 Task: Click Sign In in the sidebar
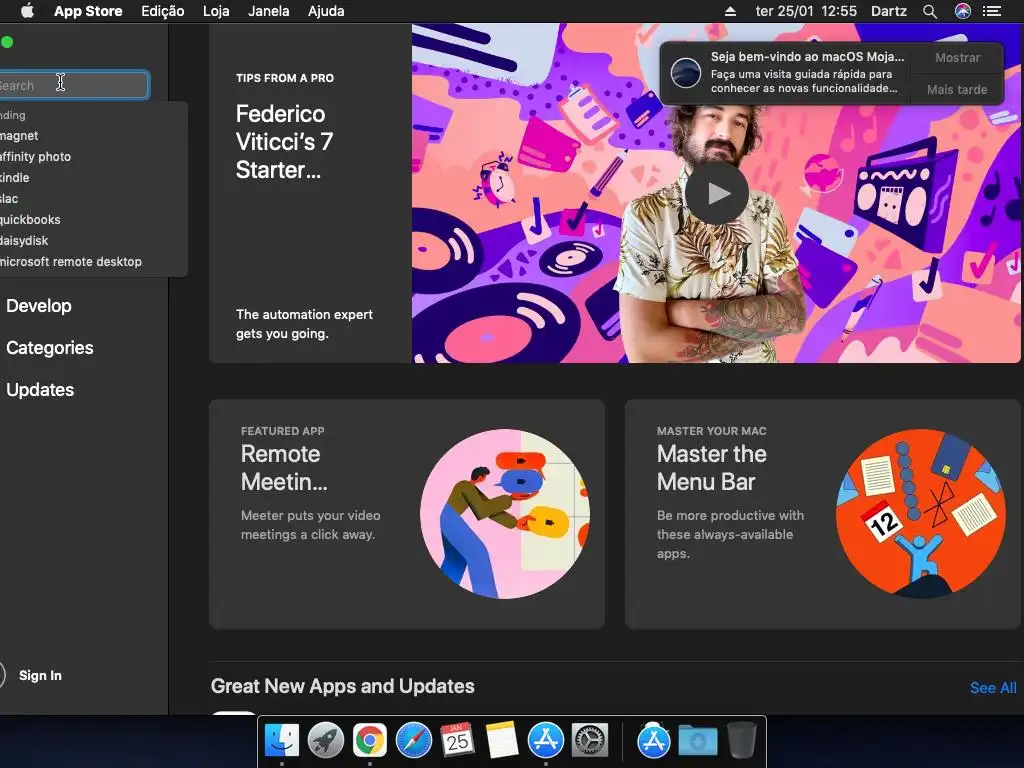40,675
